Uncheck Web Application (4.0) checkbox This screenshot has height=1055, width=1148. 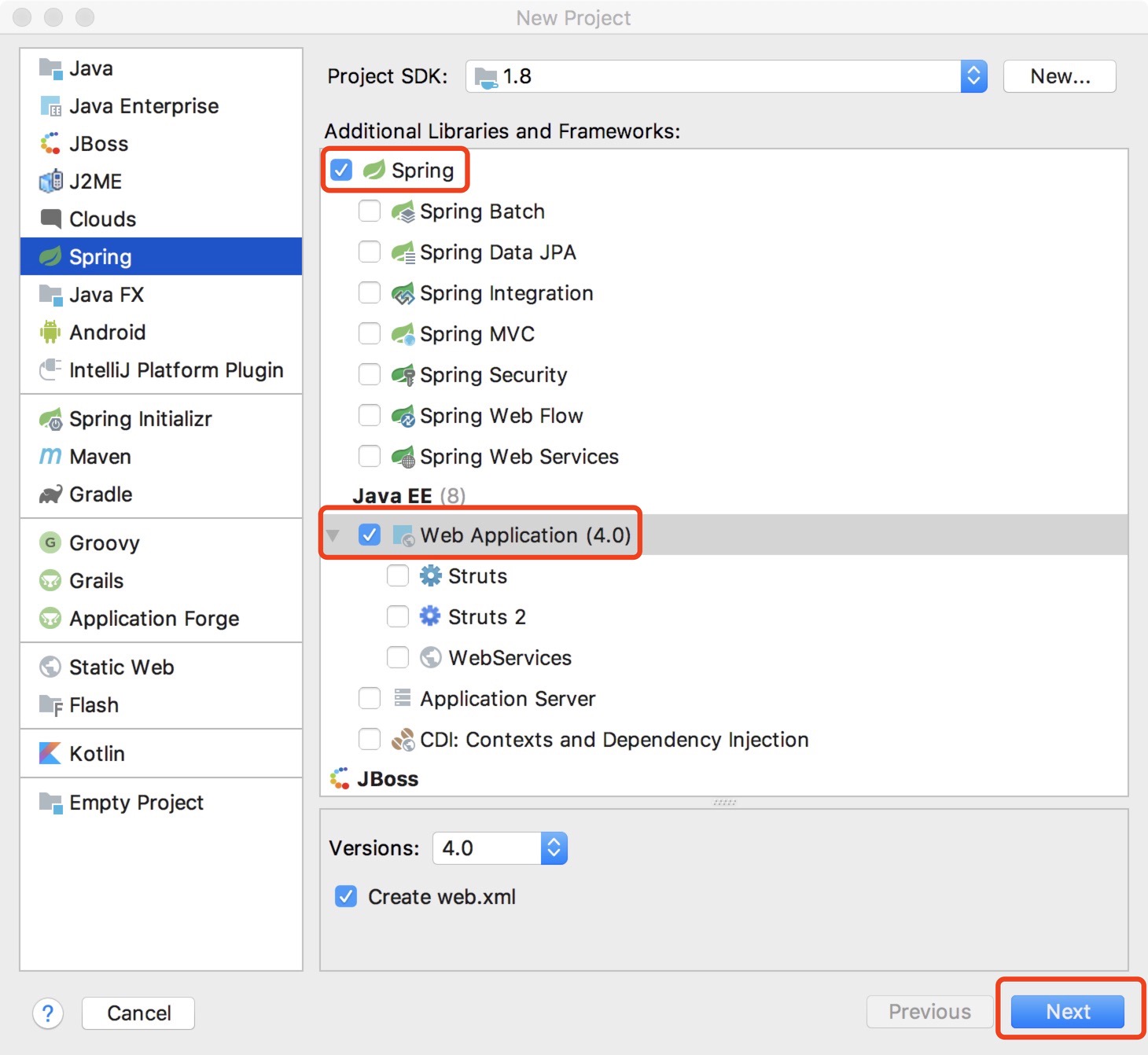click(x=370, y=535)
